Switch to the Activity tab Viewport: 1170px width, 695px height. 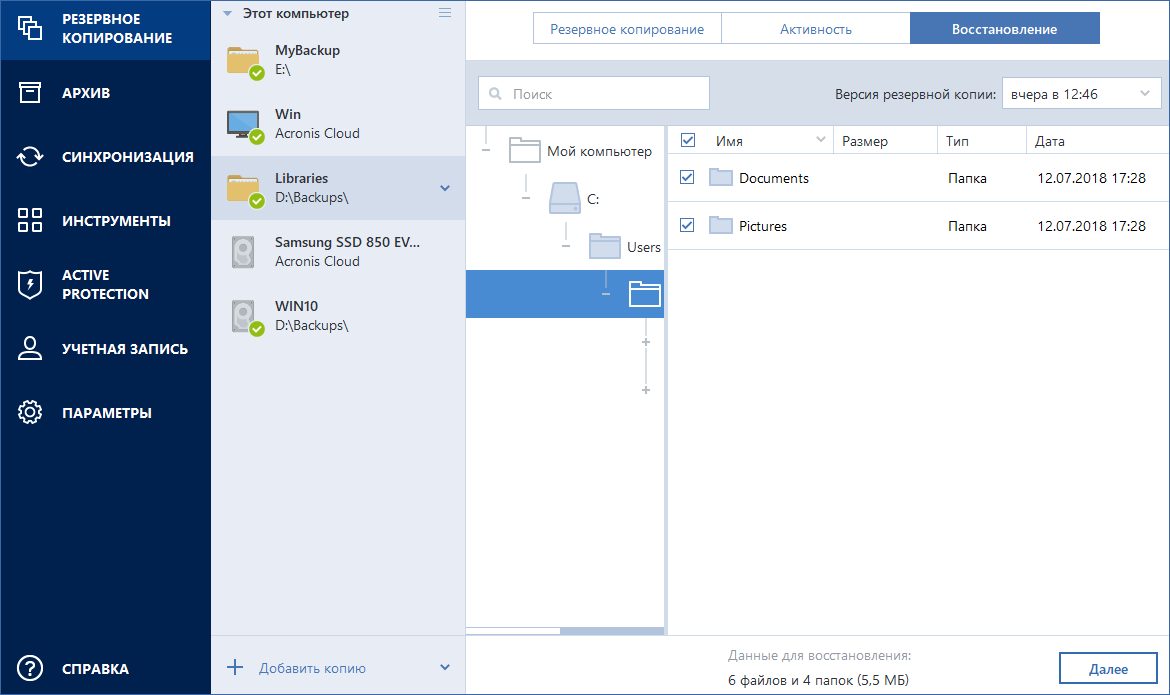click(815, 29)
